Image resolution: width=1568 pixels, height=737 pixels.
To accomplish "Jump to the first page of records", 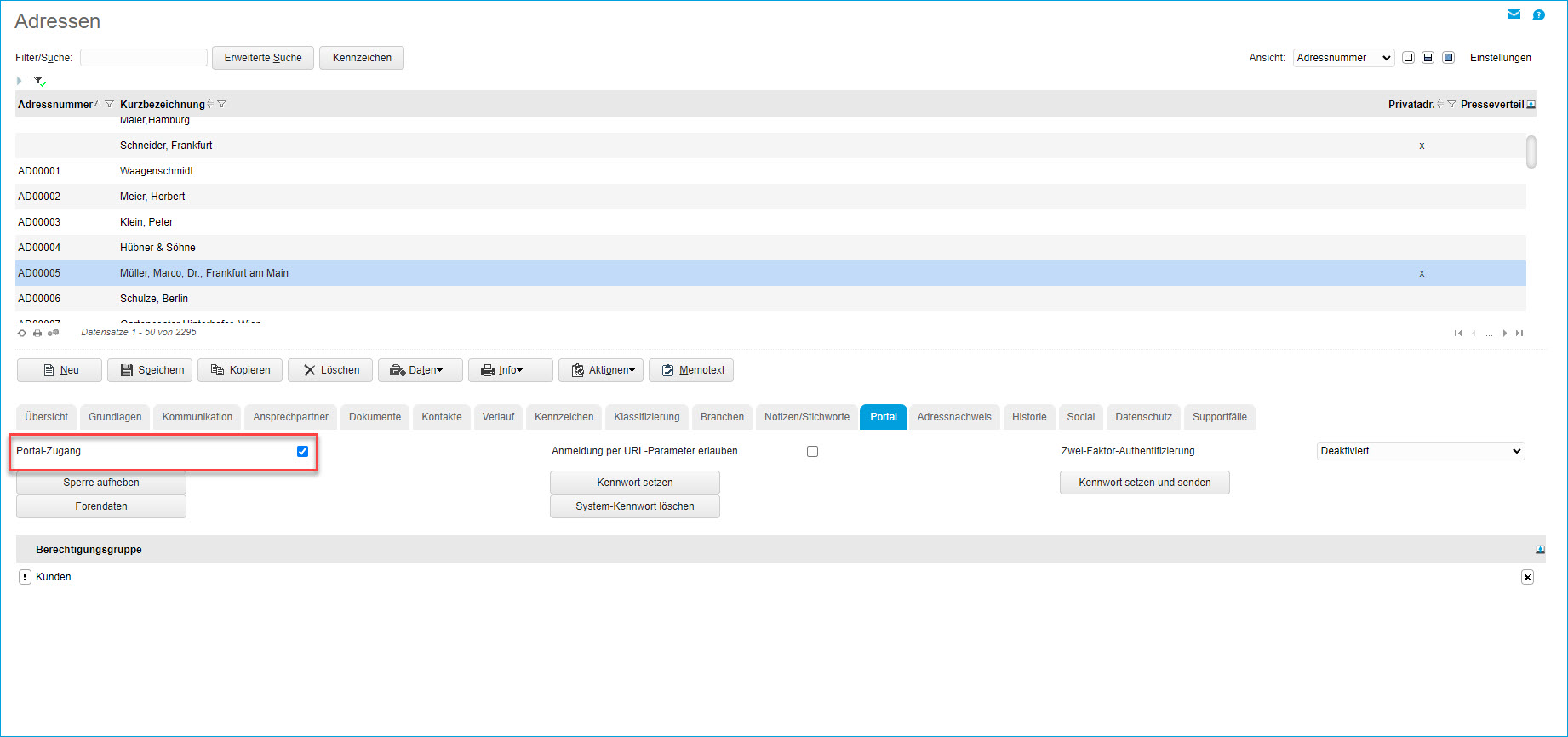I will (x=1458, y=333).
